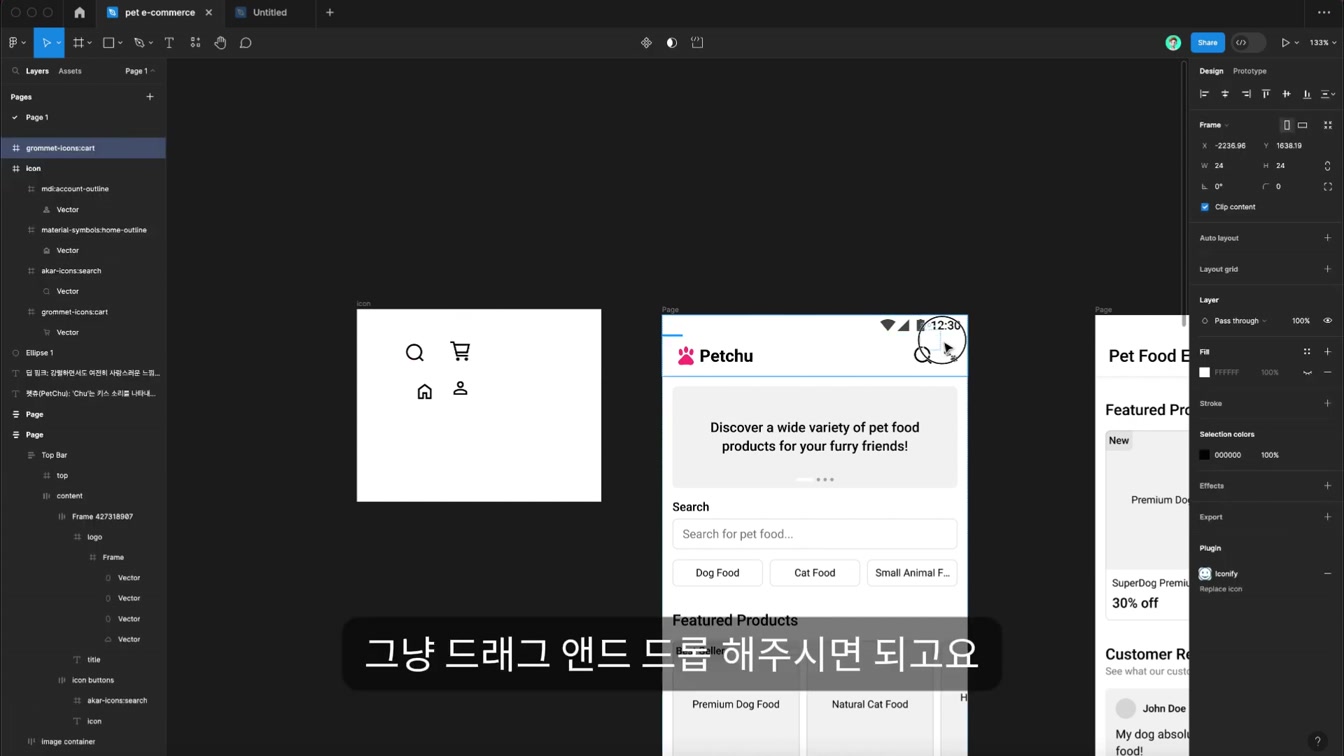Image resolution: width=1344 pixels, height=756 pixels.
Task: Click the create component icon
Action: (646, 43)
